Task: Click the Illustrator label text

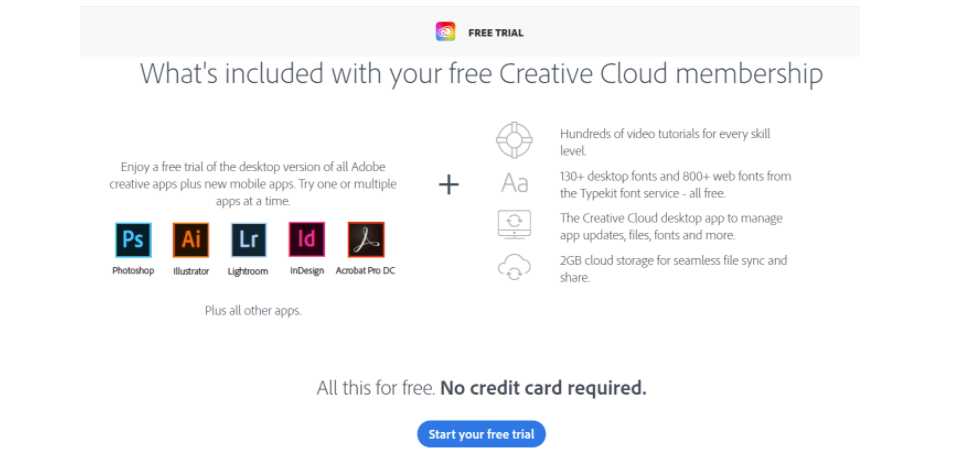Action: click(x=191, y=271)
